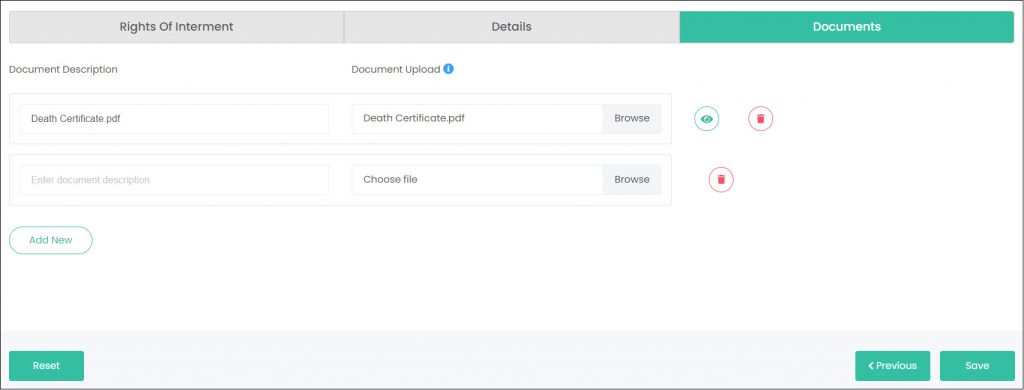Go back with the Previous button
The width and height of the screenshot is (1024, 390).
[x=893, y=366]
